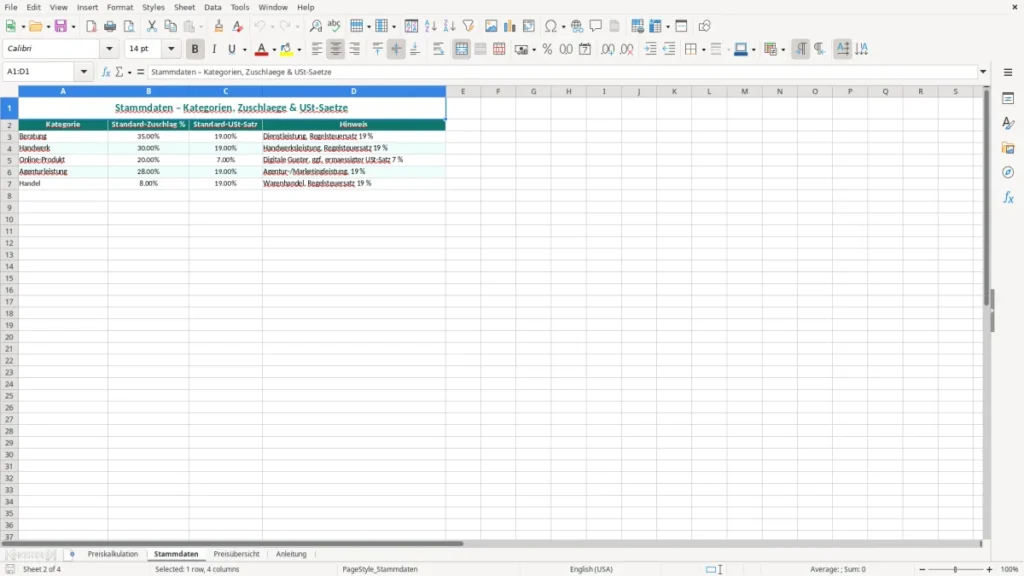Click in the formula input line
The width and height of the screenshot is (1024, 576).
click(562, 72)
